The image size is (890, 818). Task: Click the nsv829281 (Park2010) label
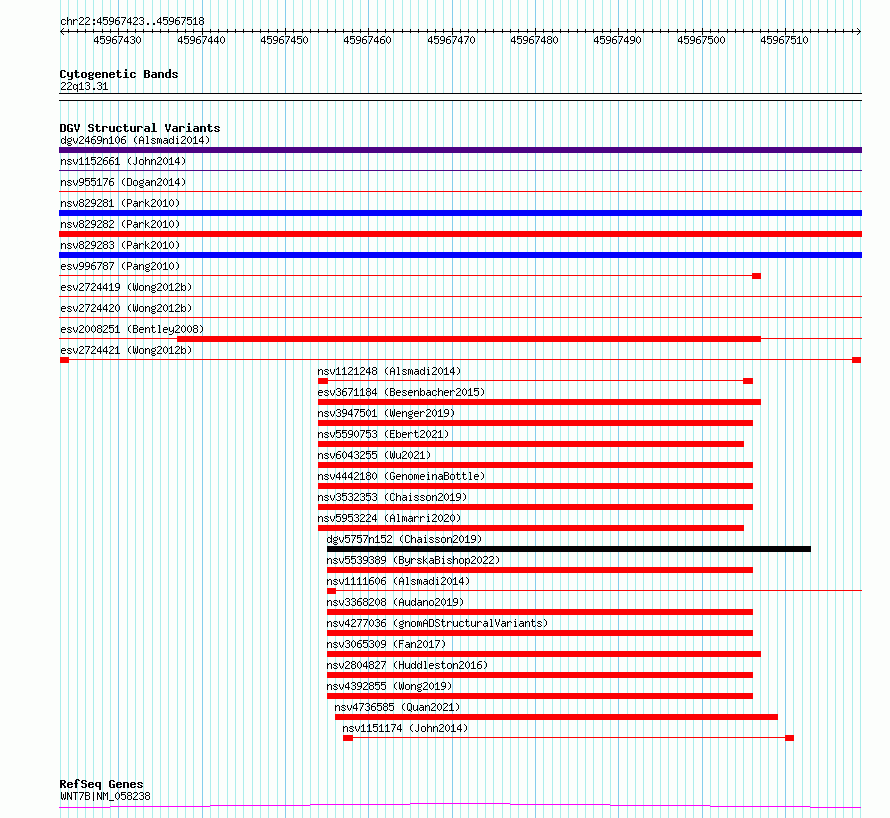pos(120,203)
